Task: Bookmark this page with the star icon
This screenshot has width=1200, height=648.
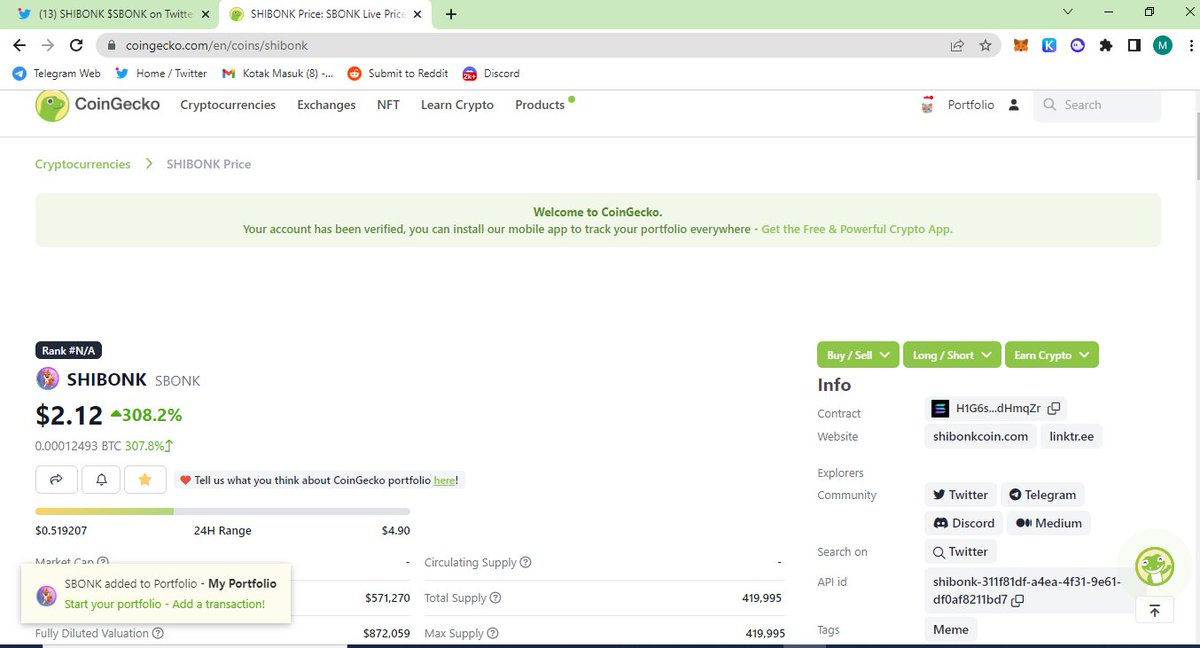Action: (x=985, y=45)
